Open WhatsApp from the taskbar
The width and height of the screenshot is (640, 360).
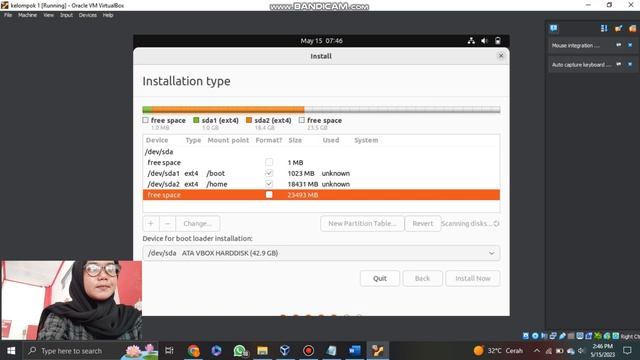click(240, 351)
